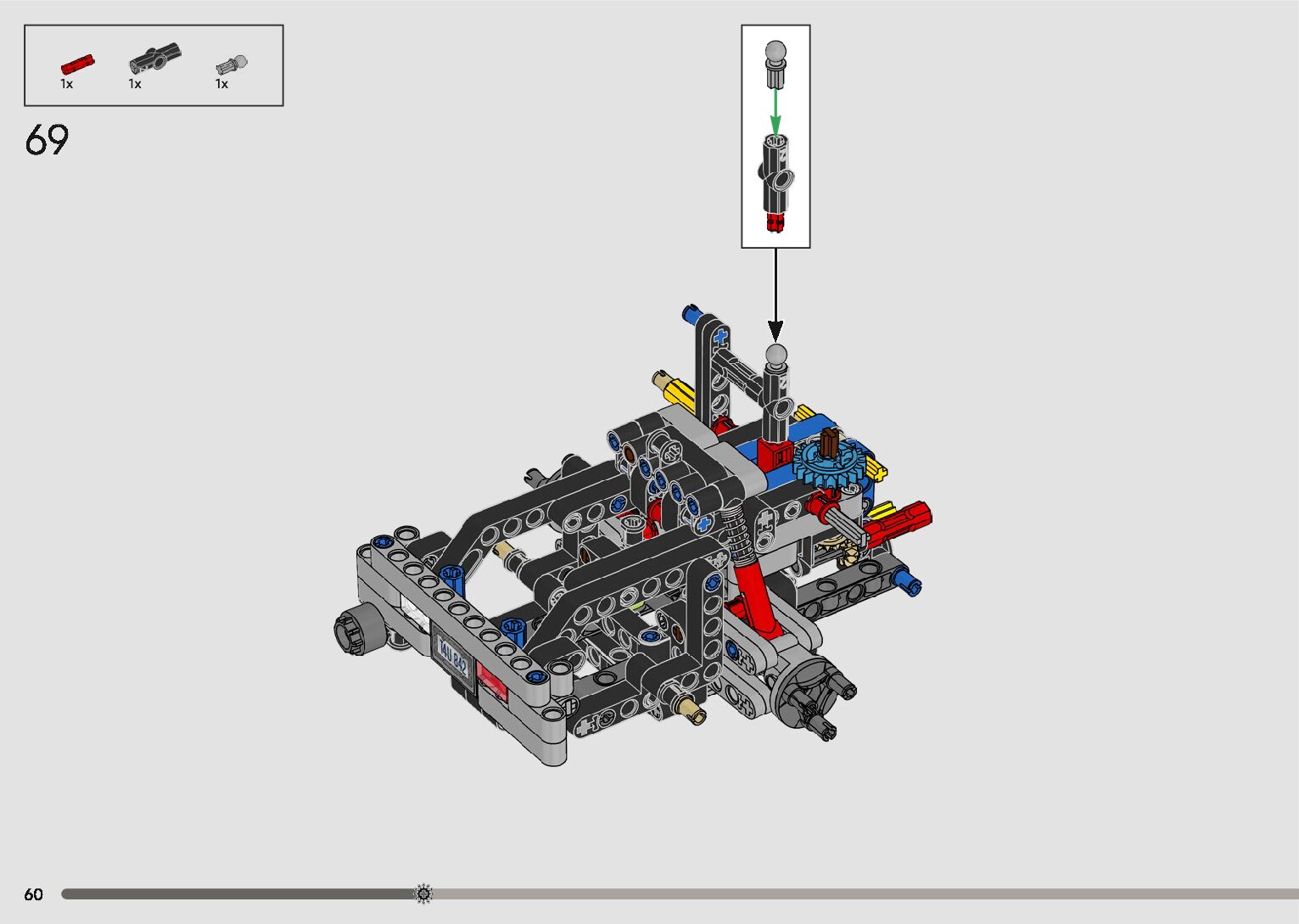Click the gear marker on progress bar
The image size is (1299, 924).
pyautogui.click(x=423, y=893)
